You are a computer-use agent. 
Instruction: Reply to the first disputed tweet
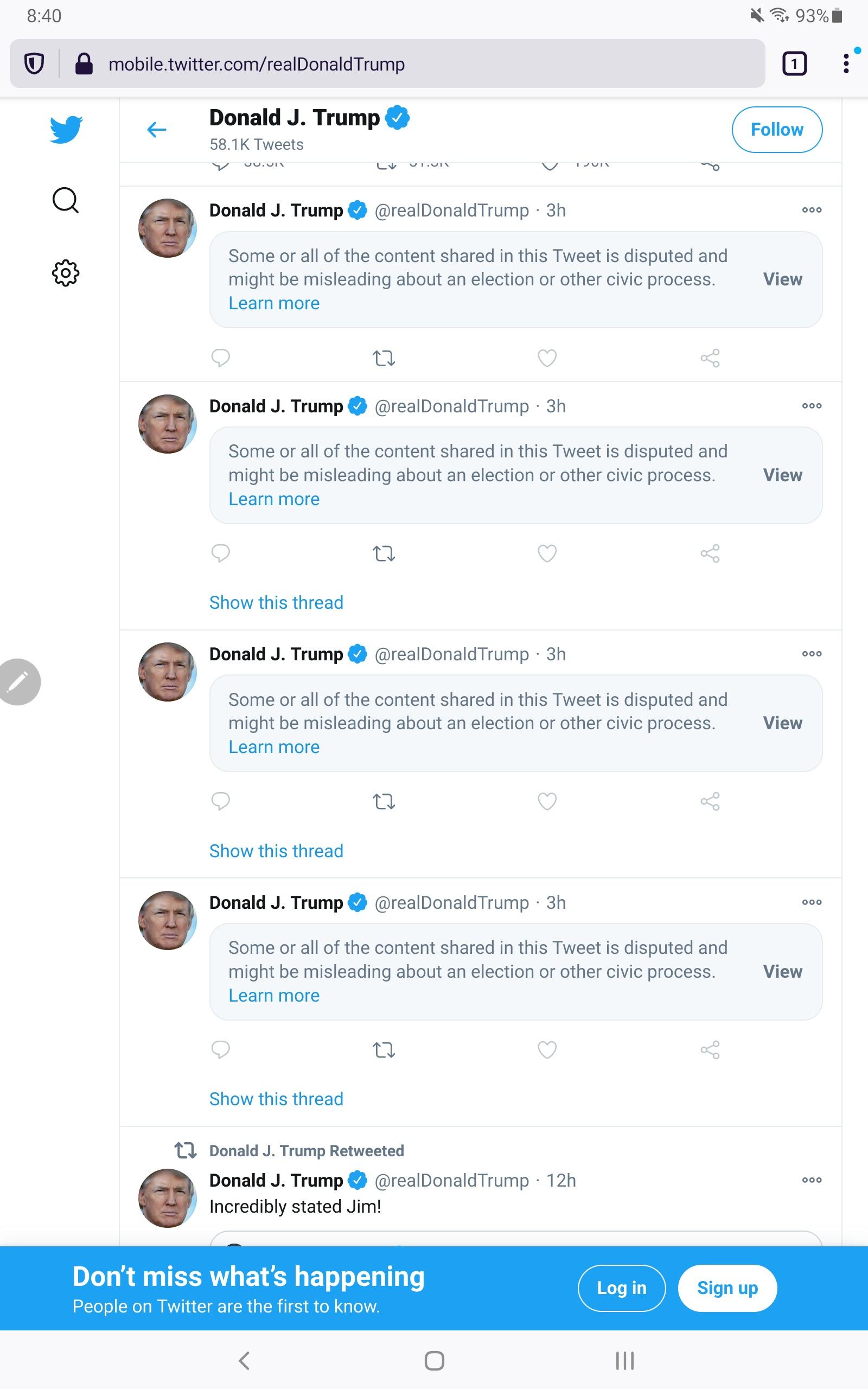pos(220,358)
